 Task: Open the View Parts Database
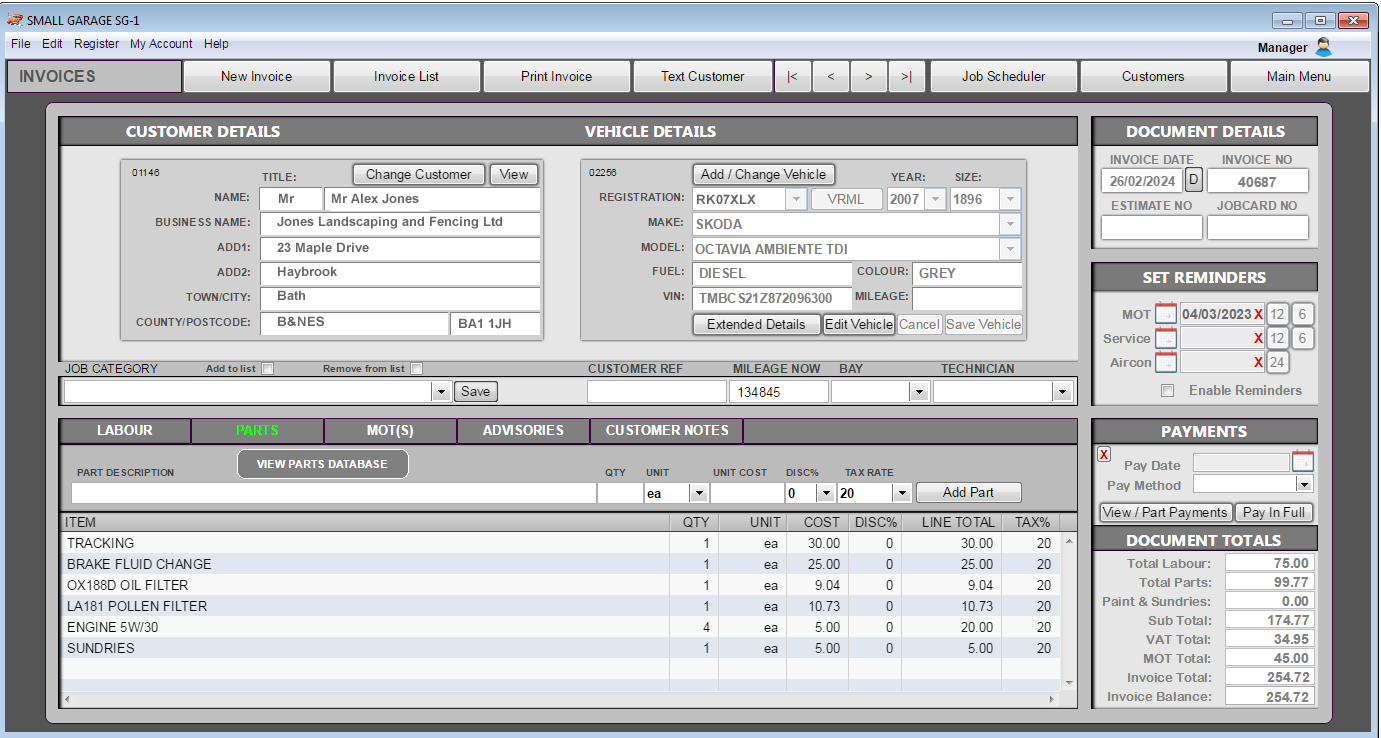322,463
